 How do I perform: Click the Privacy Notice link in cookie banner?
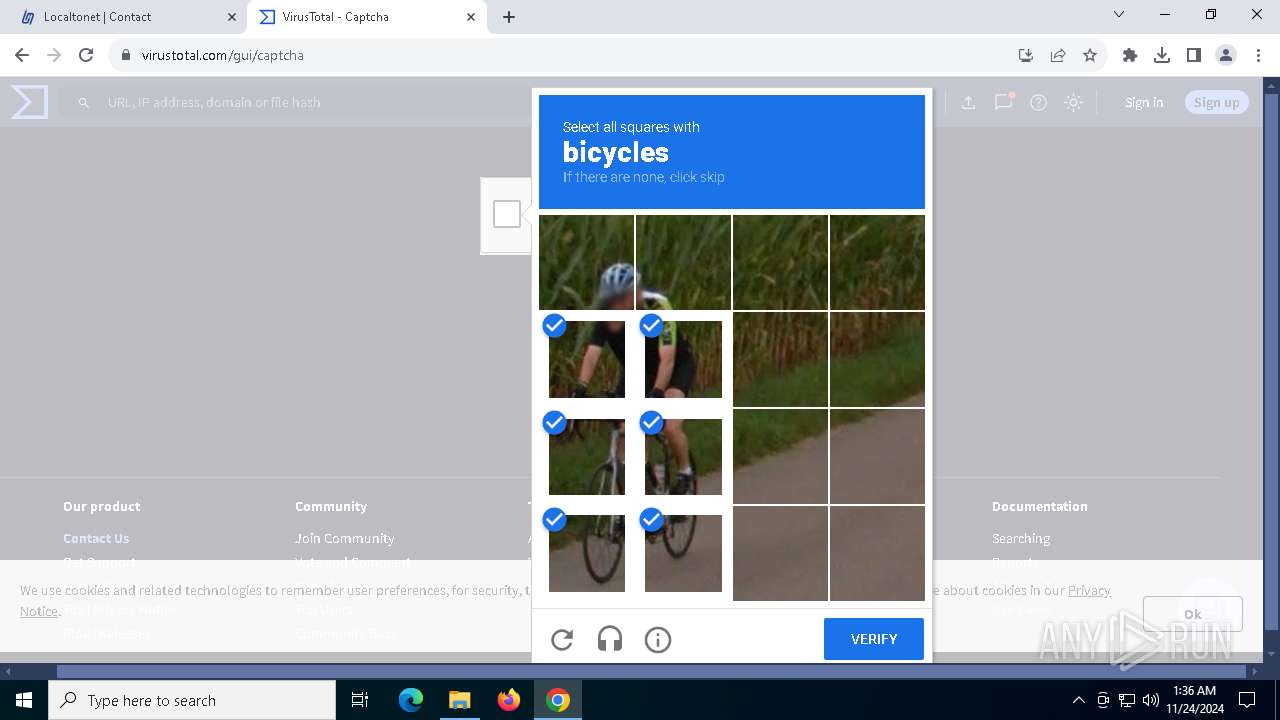(1088, 590)
